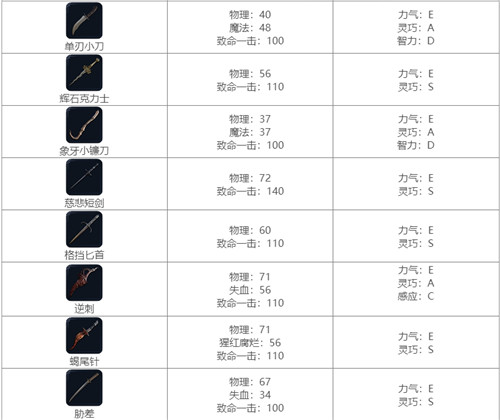
Task: Click the 慈悲短剑 name label
Action: click(x=84, y=203)
